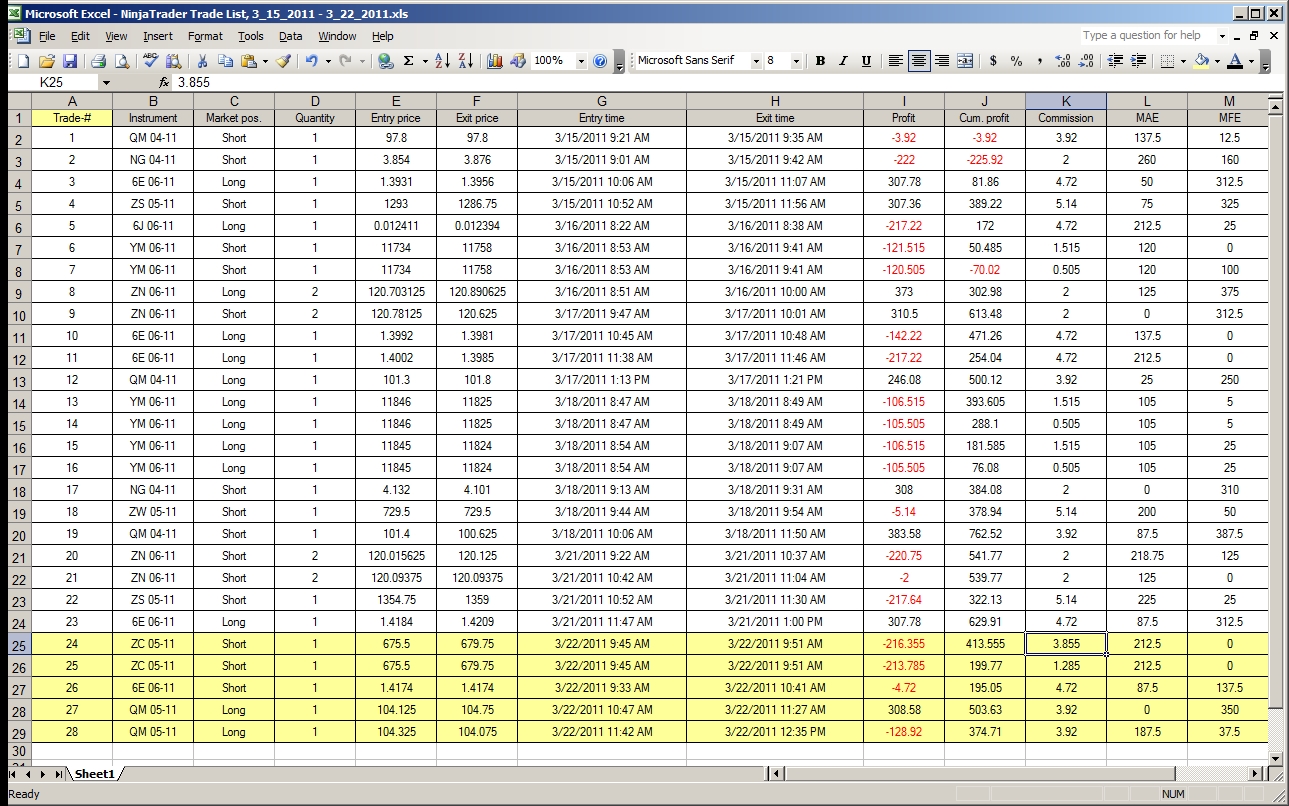Apply the yellow fill color
Screen dimensions: 1289x806
point(1201,61)
